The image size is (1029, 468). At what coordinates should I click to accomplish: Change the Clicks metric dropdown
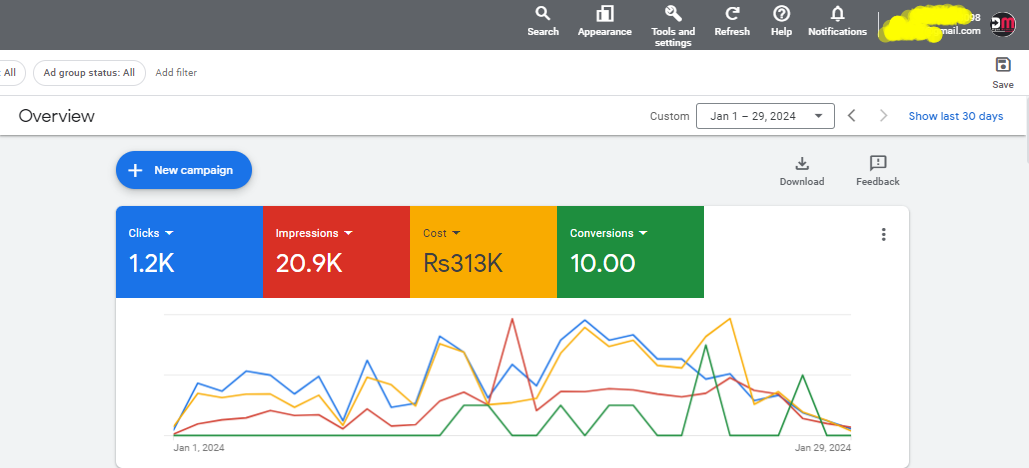[x=151, y=233]
